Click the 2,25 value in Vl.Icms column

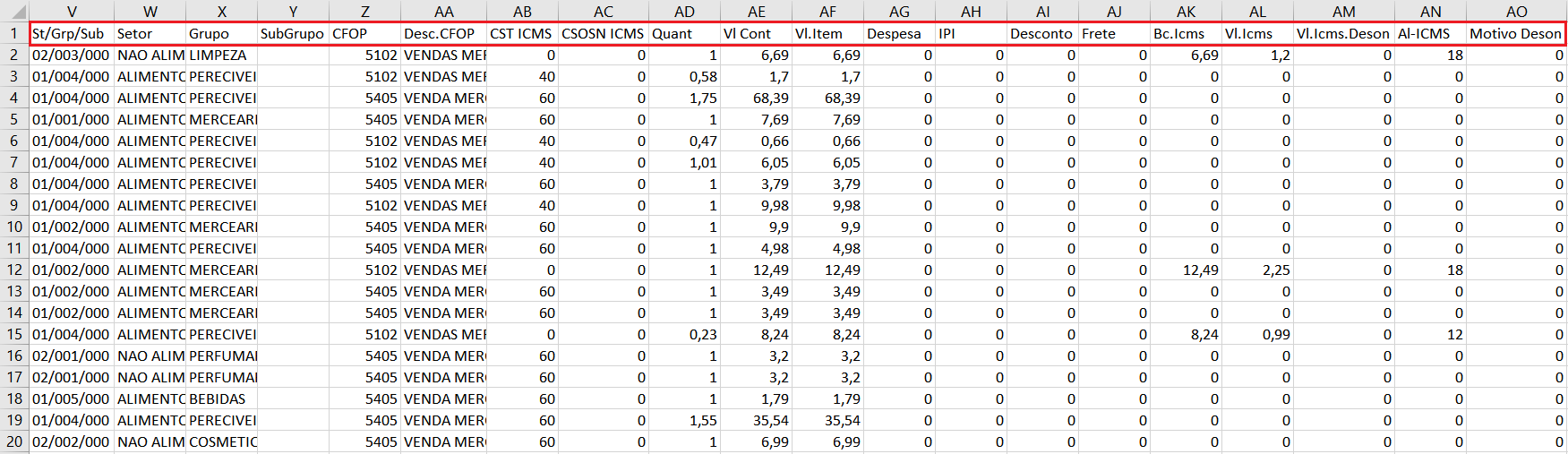pyautogui.click(x=1257, y=270)
